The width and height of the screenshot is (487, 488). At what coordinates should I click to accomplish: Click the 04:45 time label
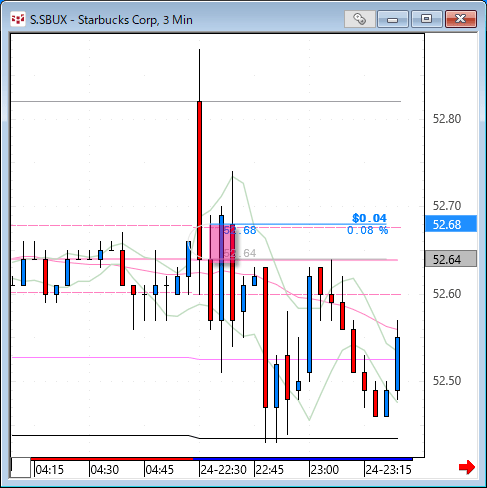[160, 470]
